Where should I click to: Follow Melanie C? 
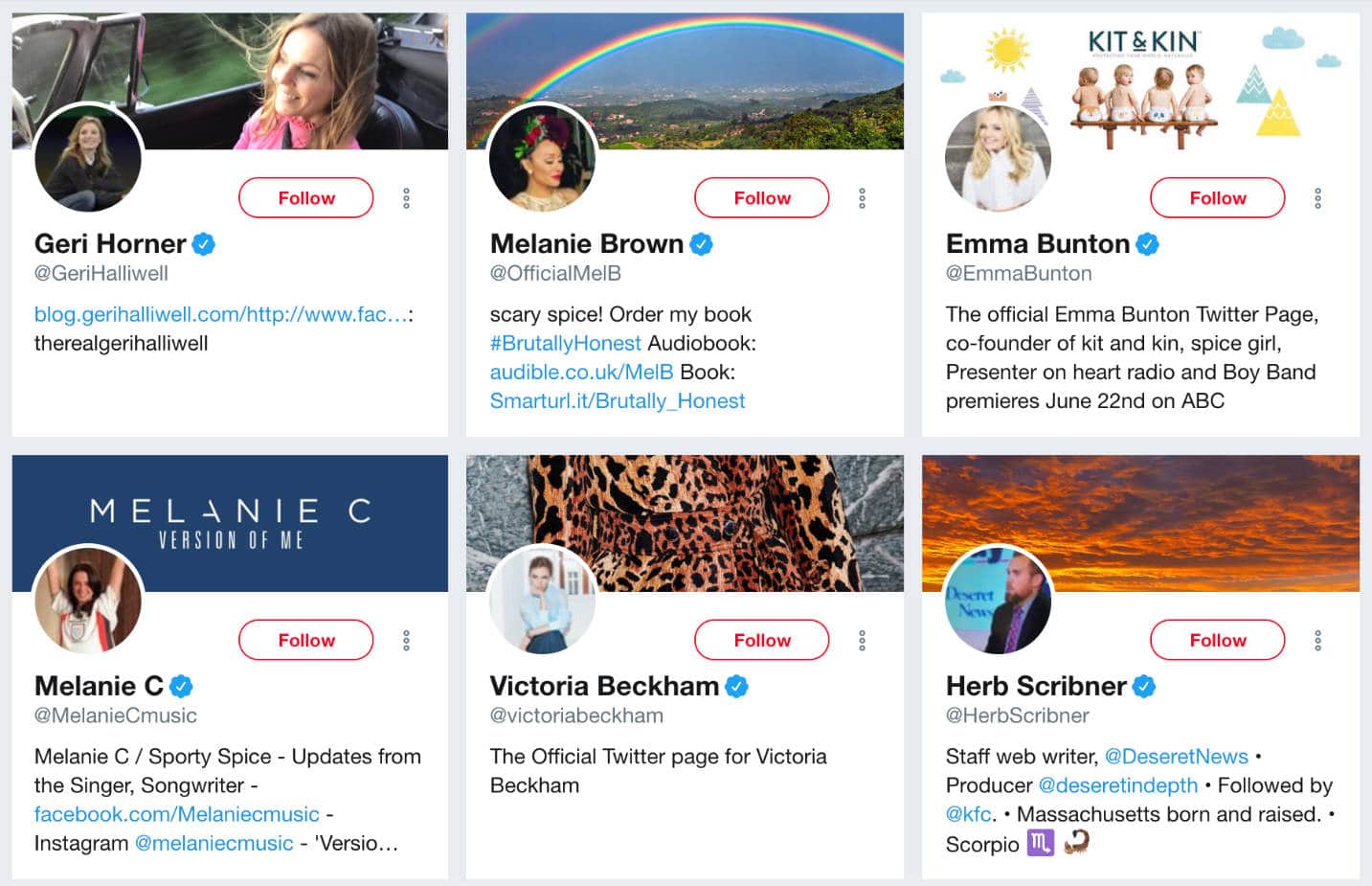(x=305, y=641)
